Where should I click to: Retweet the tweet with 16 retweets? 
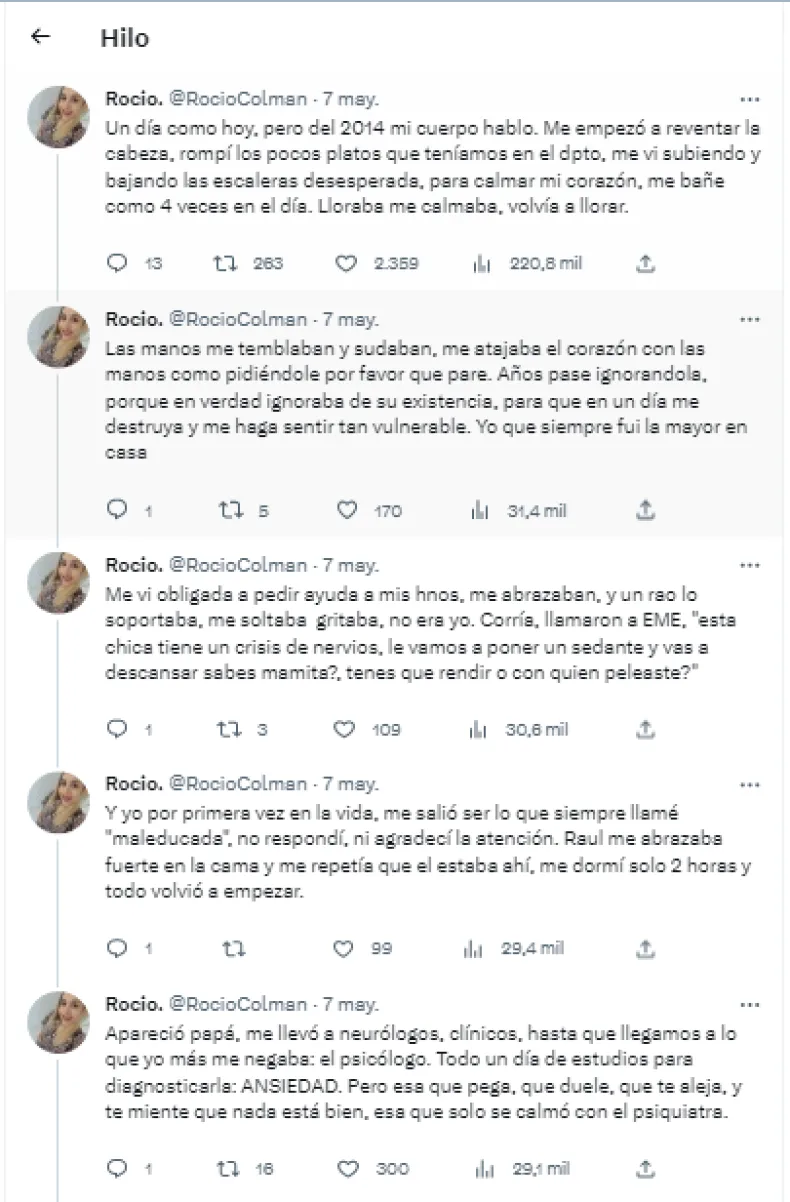pos(230,1167)
